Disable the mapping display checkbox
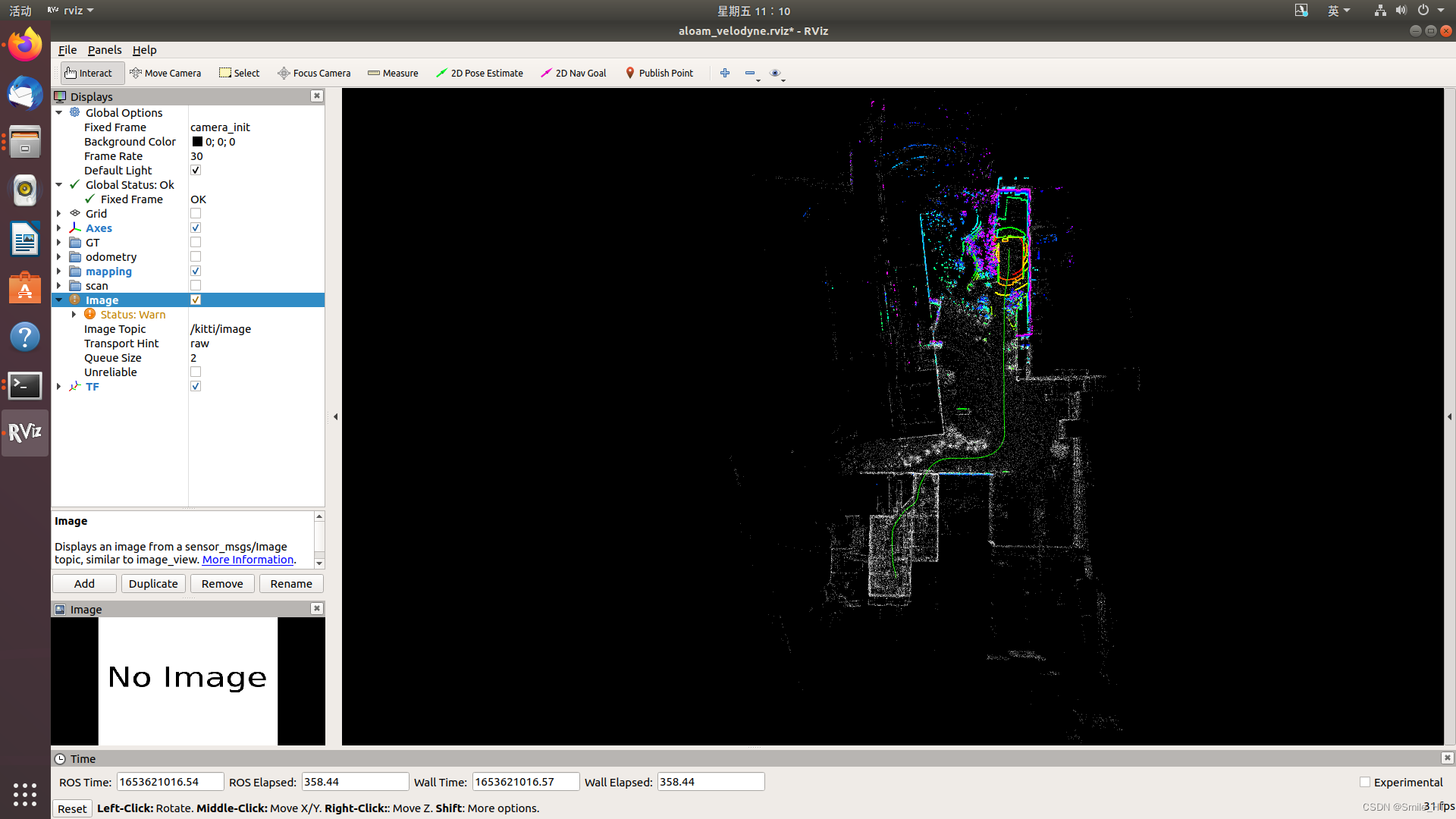This screenshot has height=819, width=1456. click(196, 271)
